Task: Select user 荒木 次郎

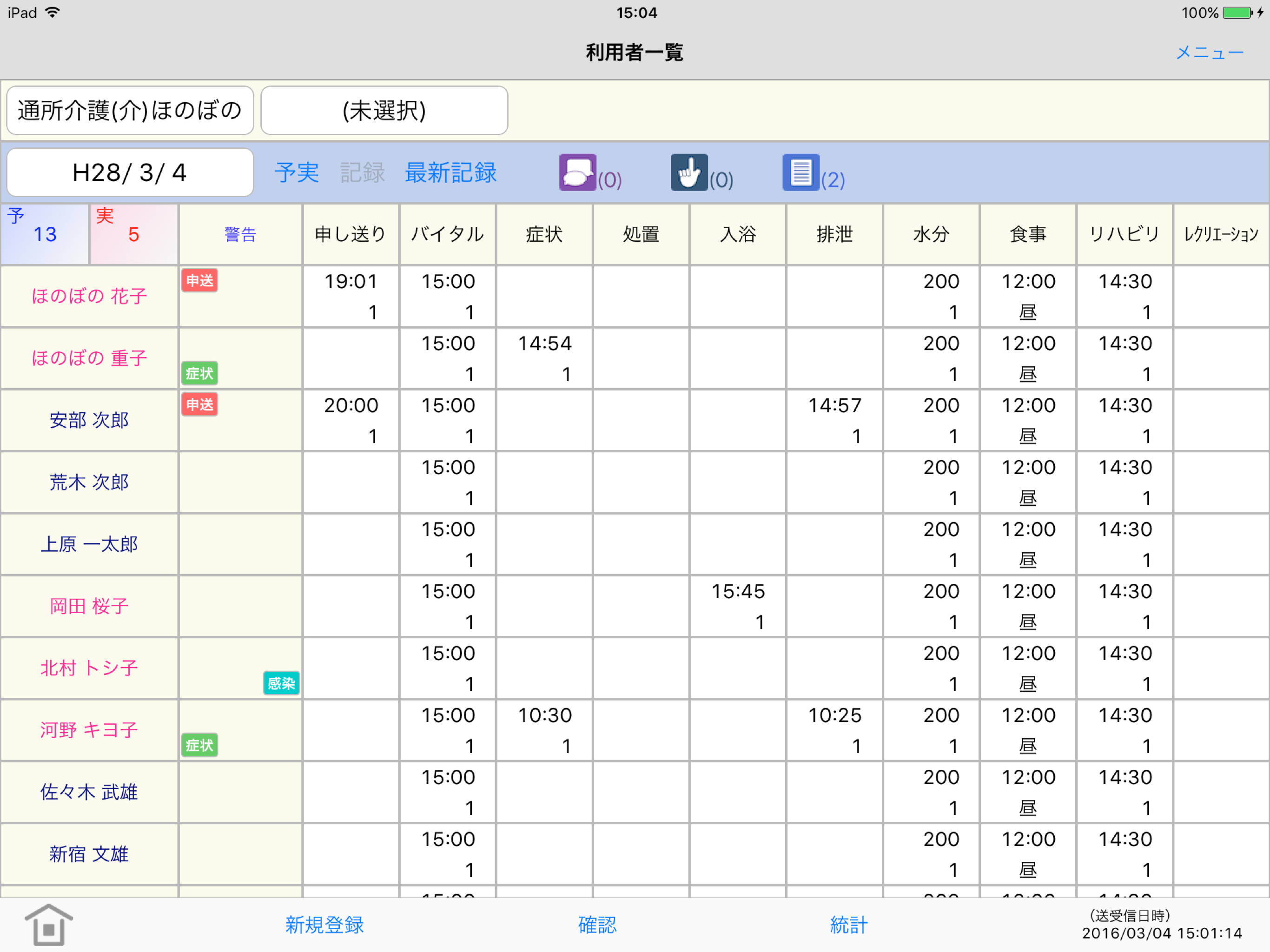Action: tap(89, 483)
